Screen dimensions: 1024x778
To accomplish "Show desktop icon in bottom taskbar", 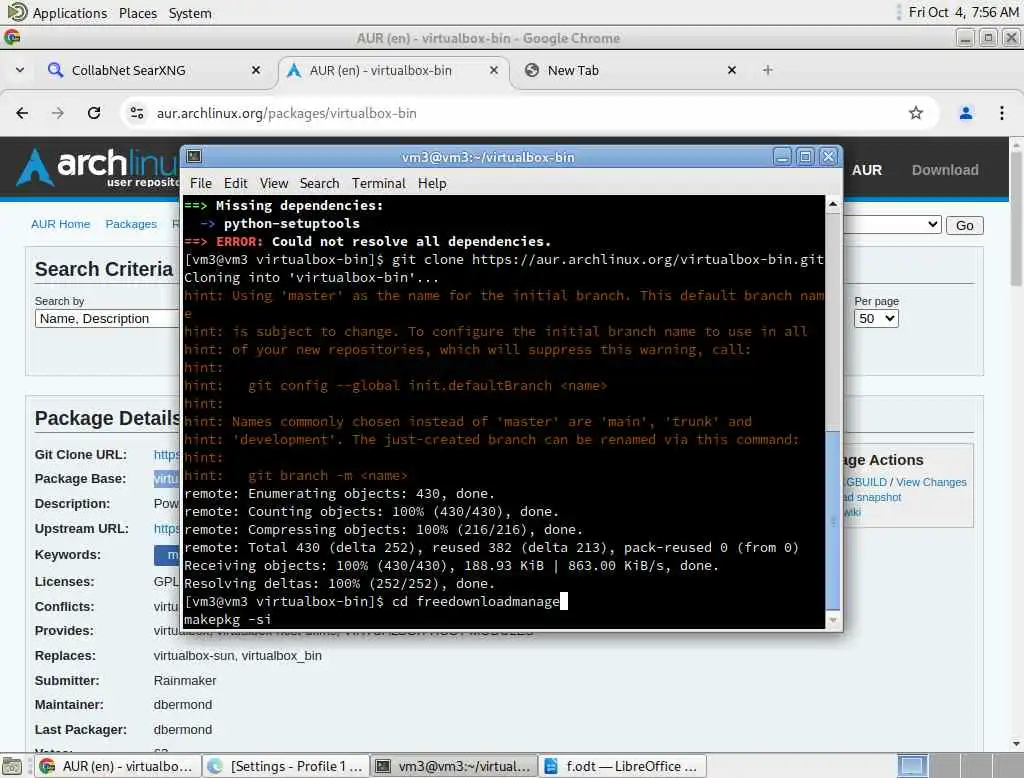I will point(12,766).
